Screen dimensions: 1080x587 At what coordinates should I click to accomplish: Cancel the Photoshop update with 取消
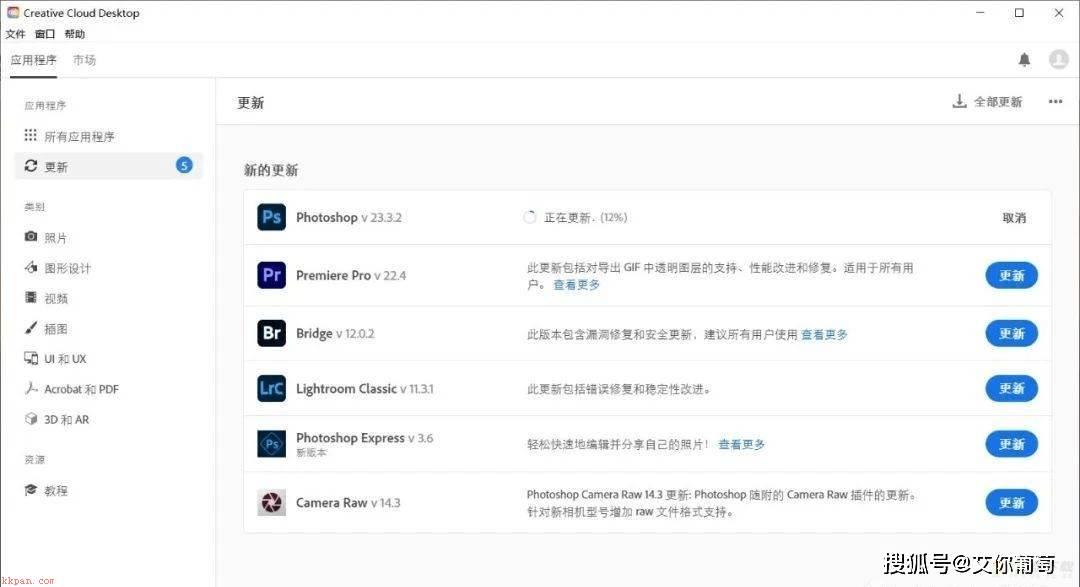point(1014,218)
